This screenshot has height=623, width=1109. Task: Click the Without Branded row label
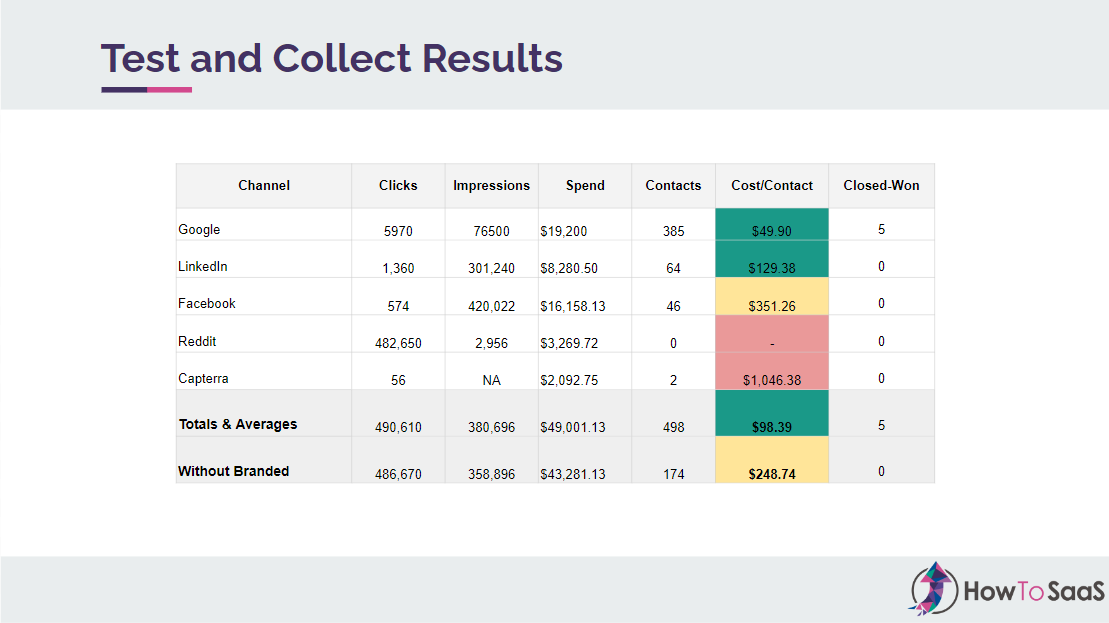click(233, 471)
